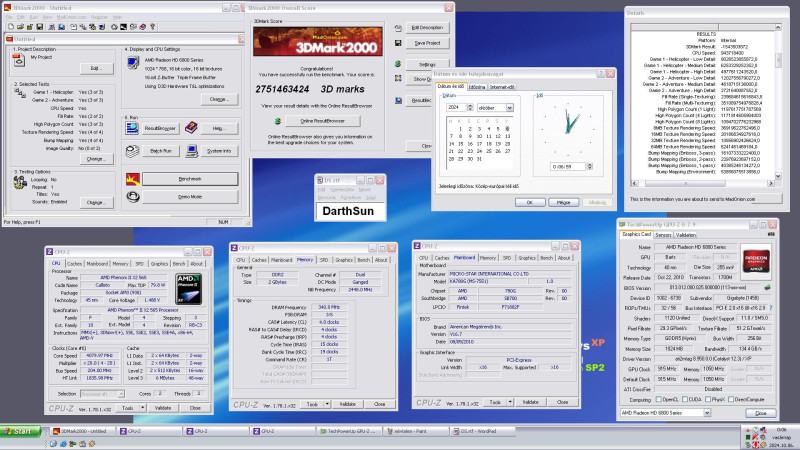Click the GPU-Z BIOS save icon
The image size is (800, 450).
tap(767, 288)
